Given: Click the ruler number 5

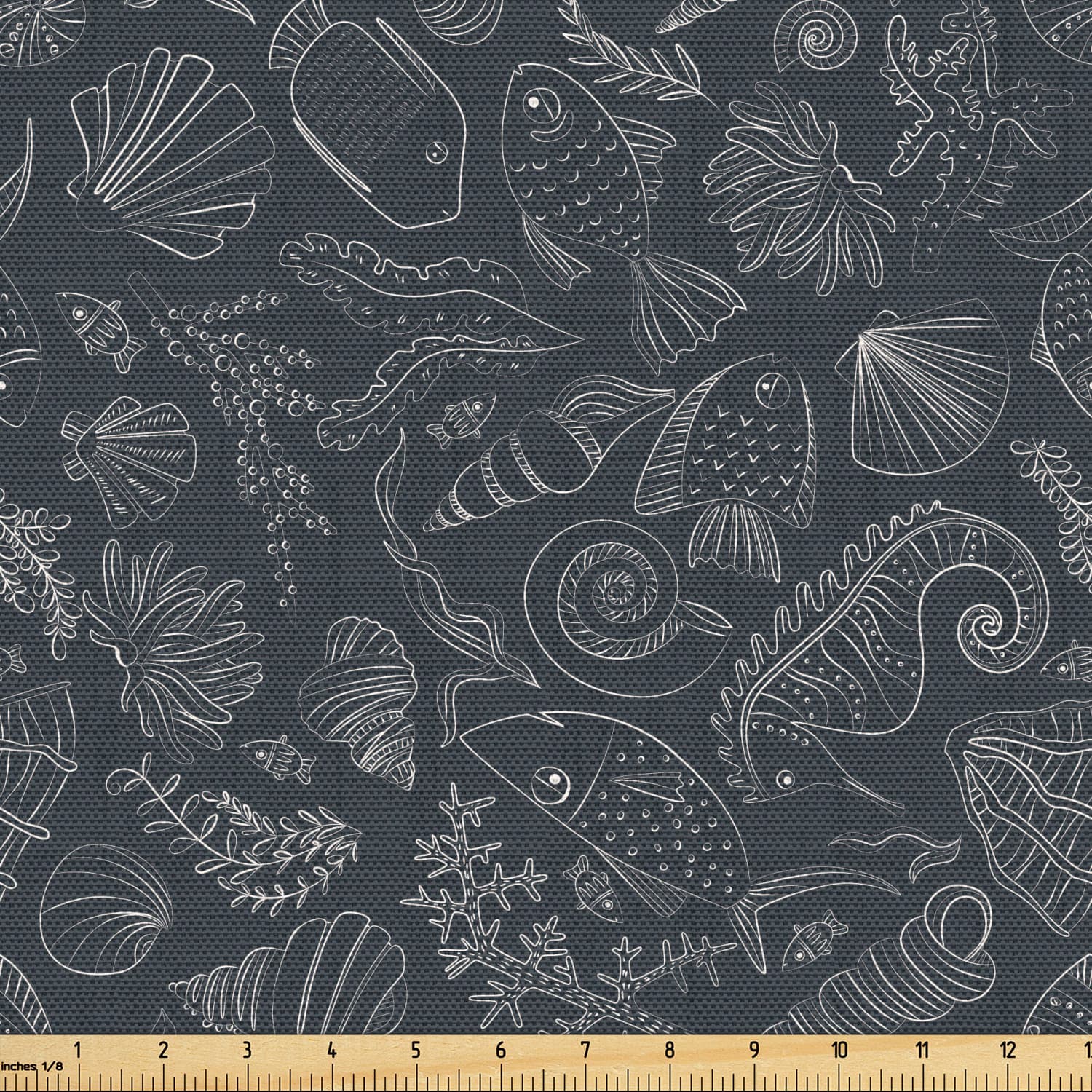Looking at the screenshot, I should click(416, 1050).
